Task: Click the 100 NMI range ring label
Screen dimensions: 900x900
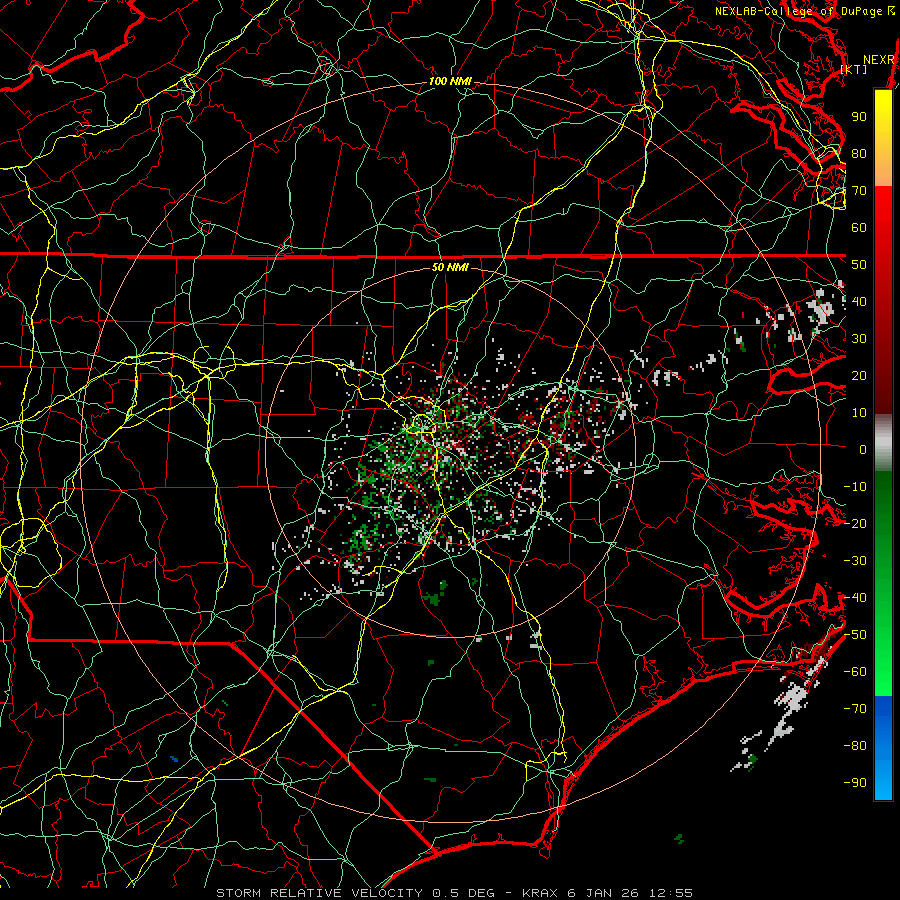Action: [450, 82]
